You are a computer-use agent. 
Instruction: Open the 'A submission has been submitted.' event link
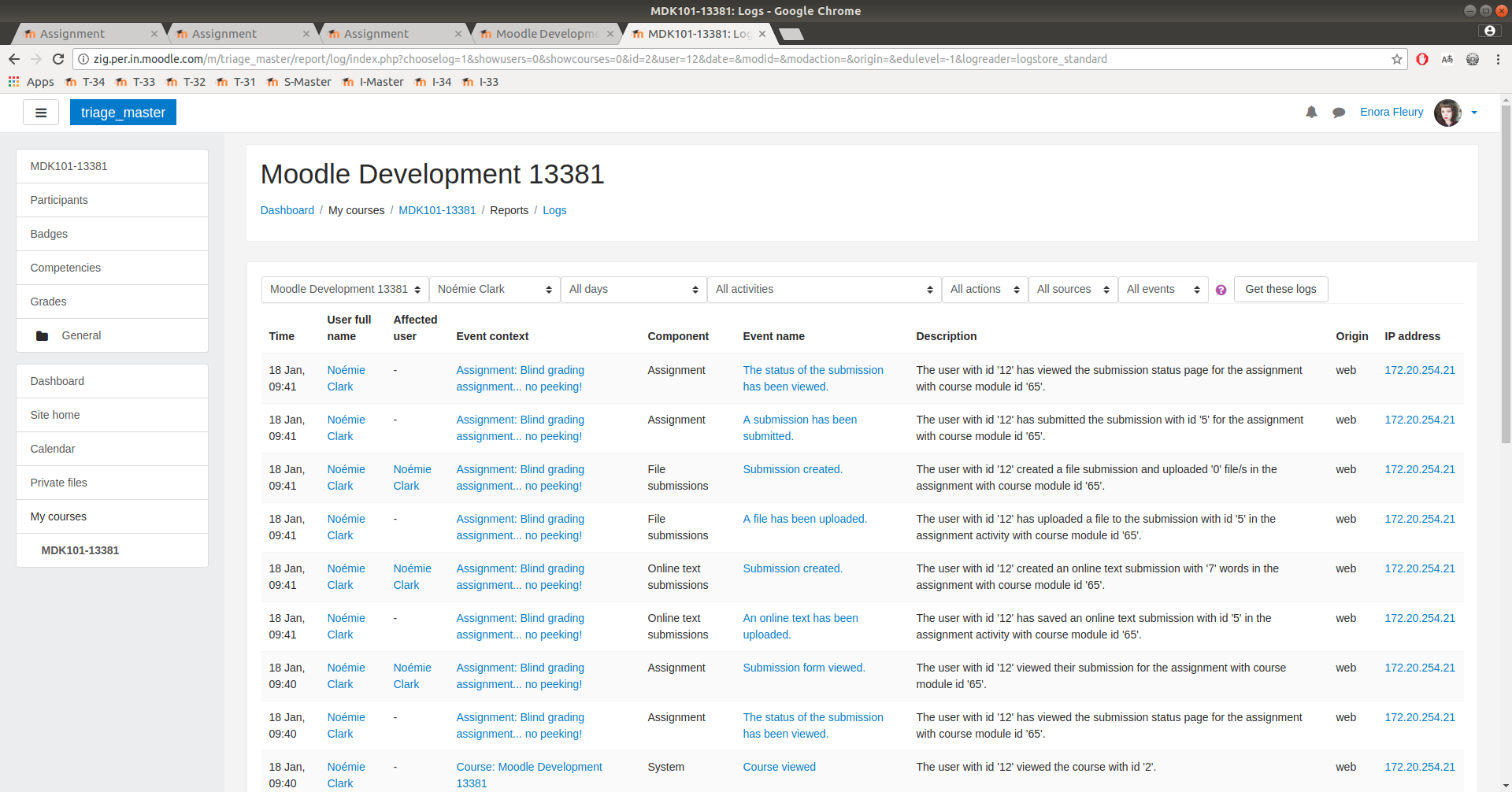(x=800, y=428)
